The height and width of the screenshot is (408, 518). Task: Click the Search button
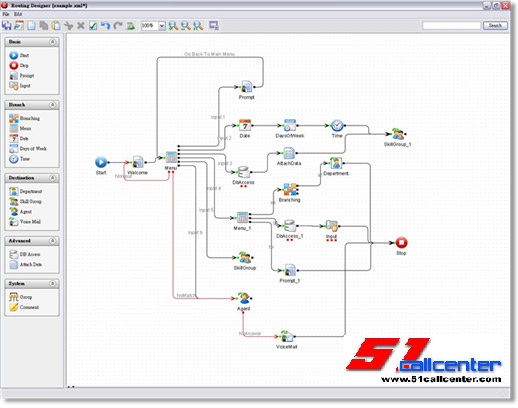[495, 25]
